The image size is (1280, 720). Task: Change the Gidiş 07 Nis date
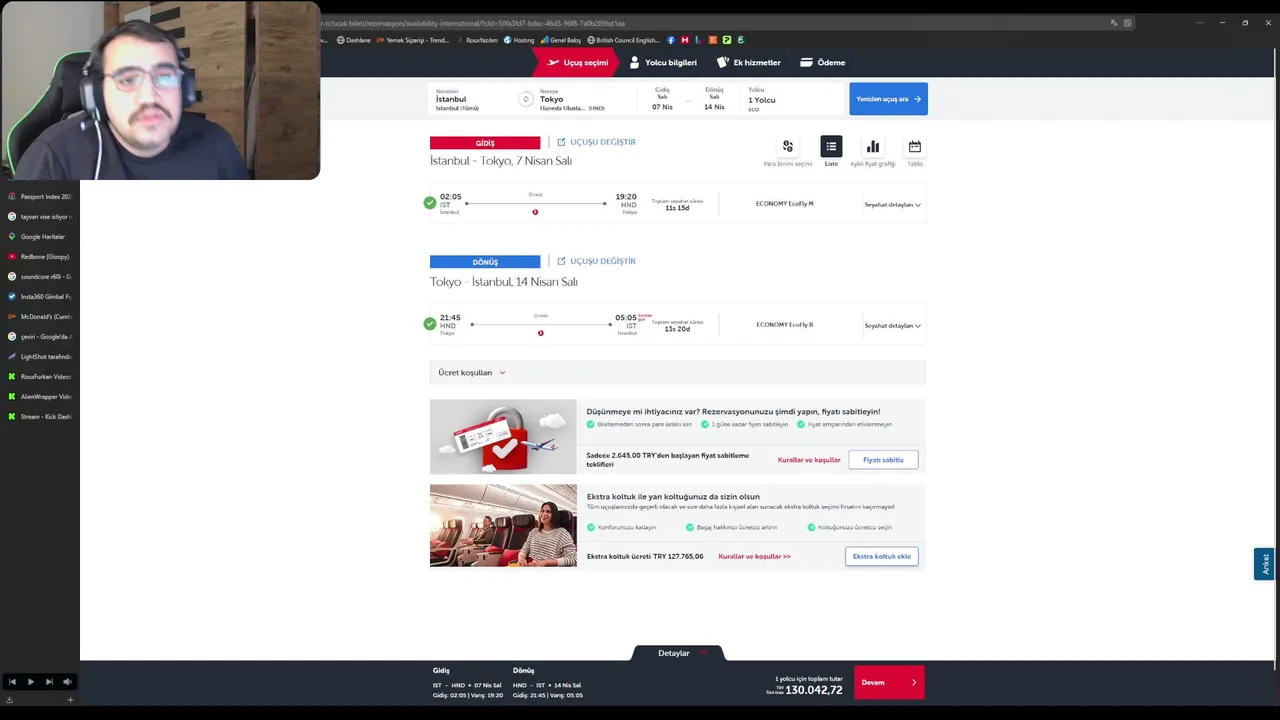(x=662, y=99)
